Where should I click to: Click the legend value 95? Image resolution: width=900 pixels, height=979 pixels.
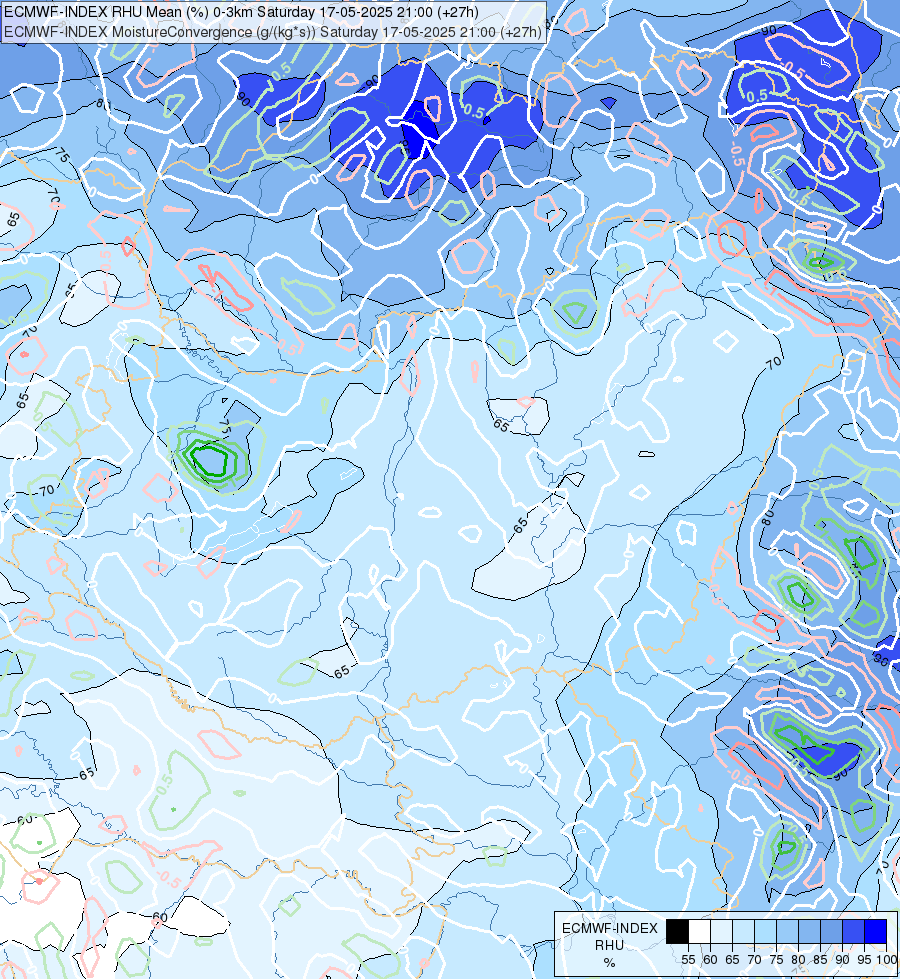coord(864,960)
